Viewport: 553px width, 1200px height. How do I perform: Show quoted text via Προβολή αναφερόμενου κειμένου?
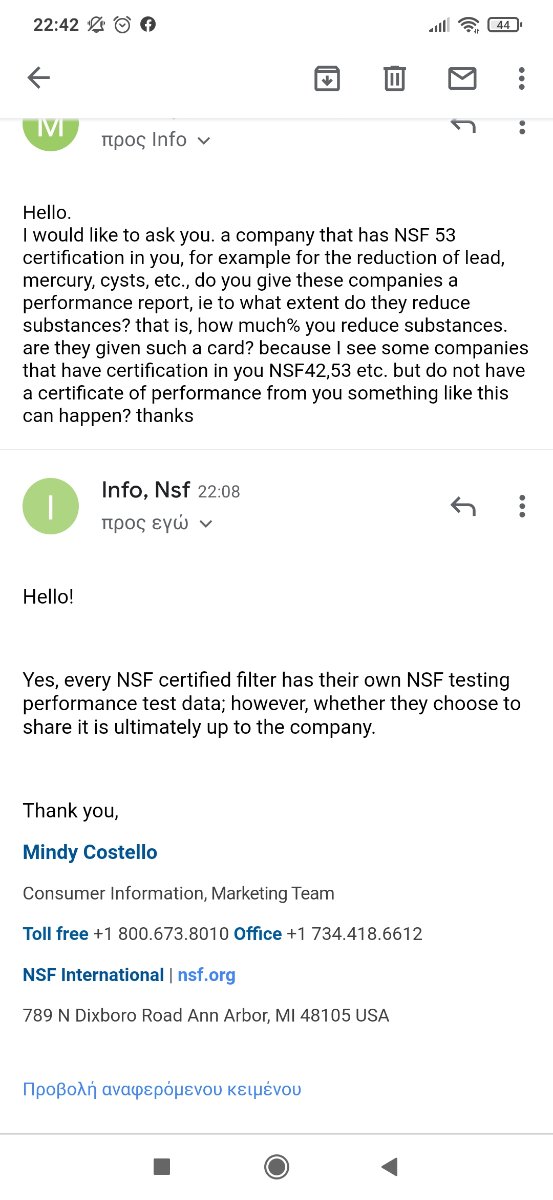tap(162, 1089)
